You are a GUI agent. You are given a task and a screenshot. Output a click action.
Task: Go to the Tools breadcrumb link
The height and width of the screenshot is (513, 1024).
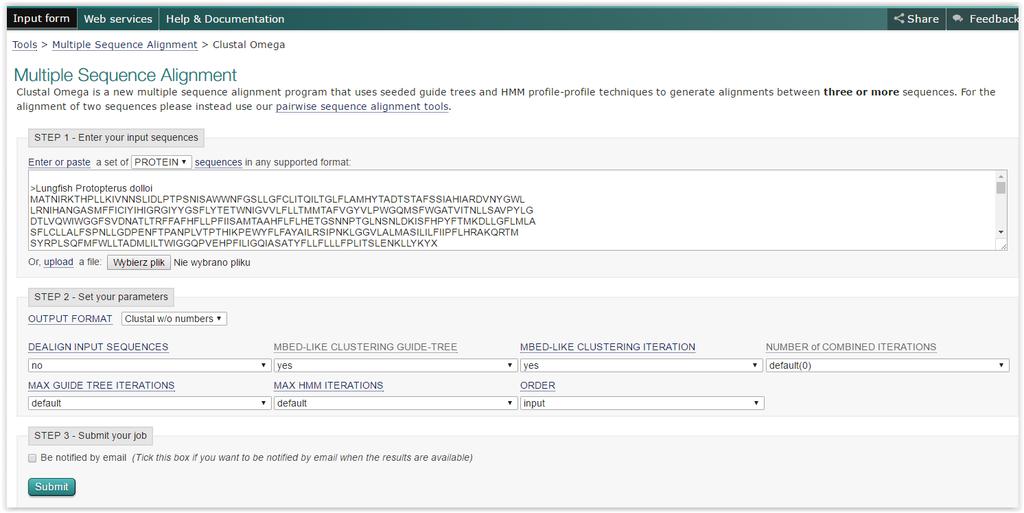point(25,44)
